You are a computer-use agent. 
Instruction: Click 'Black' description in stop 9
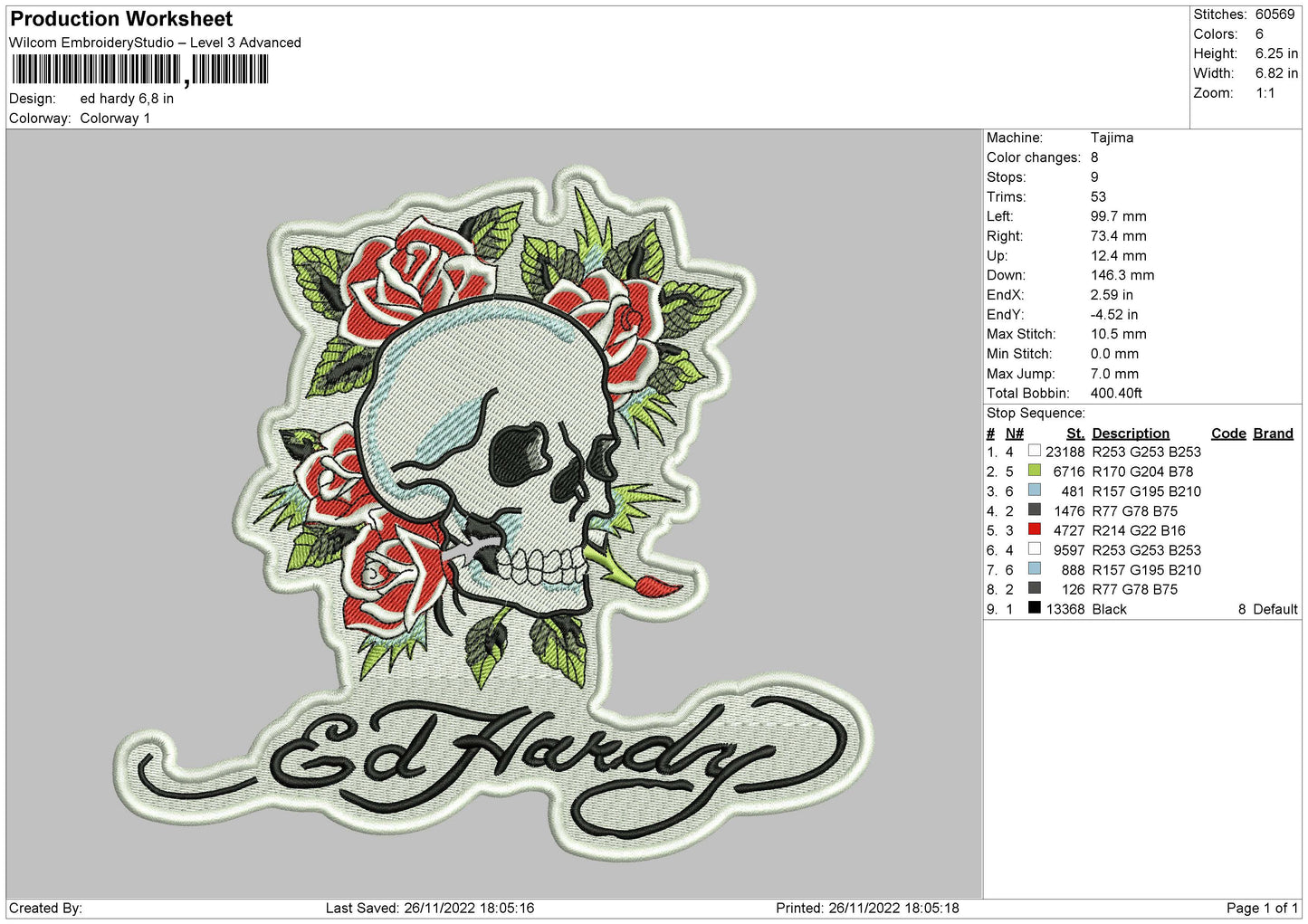point(1109,609)
